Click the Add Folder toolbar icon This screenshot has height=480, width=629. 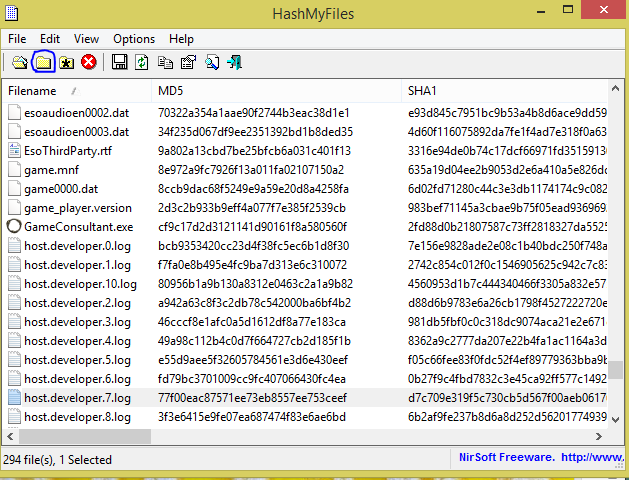(43, 63)
